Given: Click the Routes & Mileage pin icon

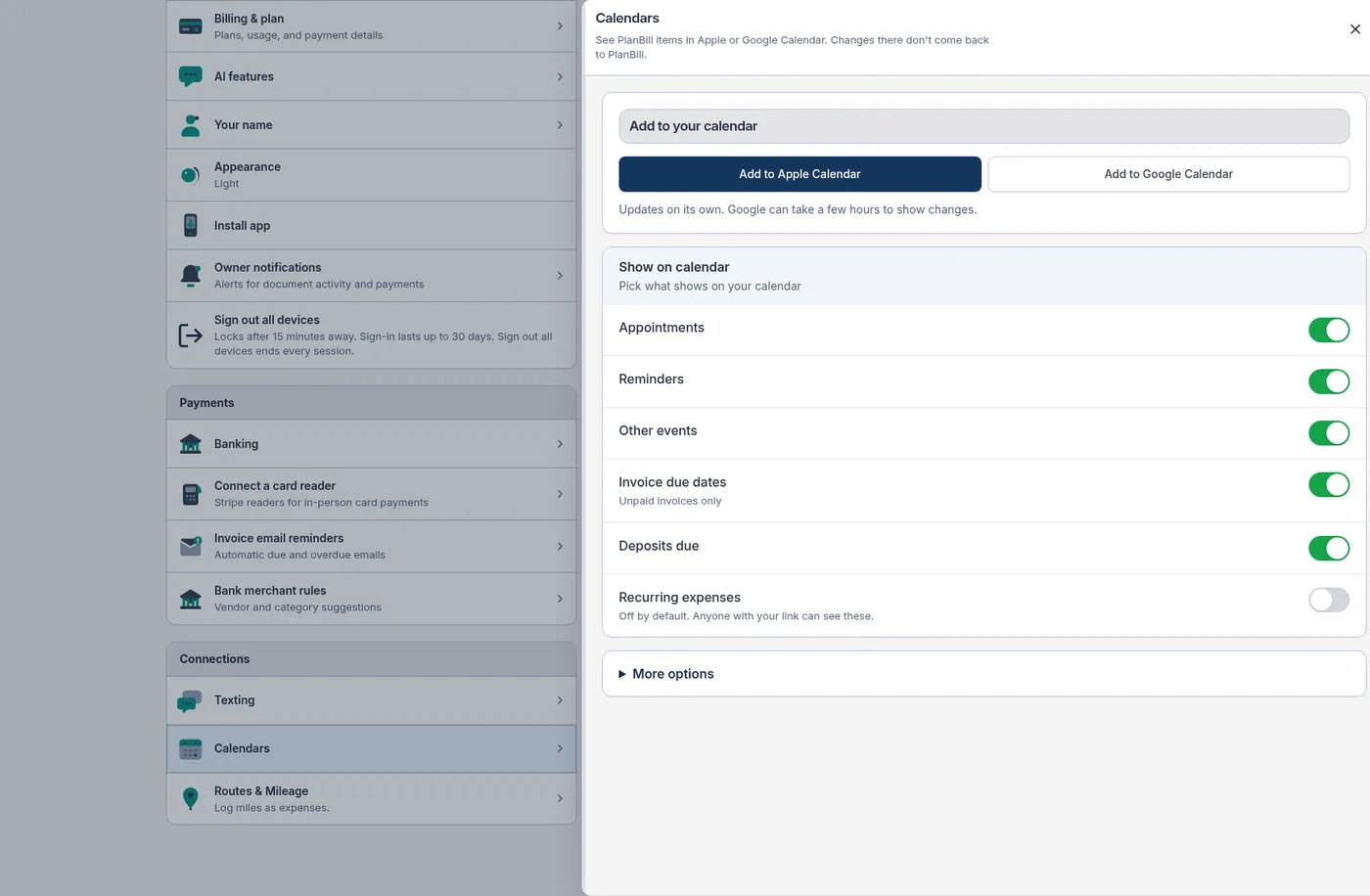Looking at the screenshot, I should (x=191, y=799).
